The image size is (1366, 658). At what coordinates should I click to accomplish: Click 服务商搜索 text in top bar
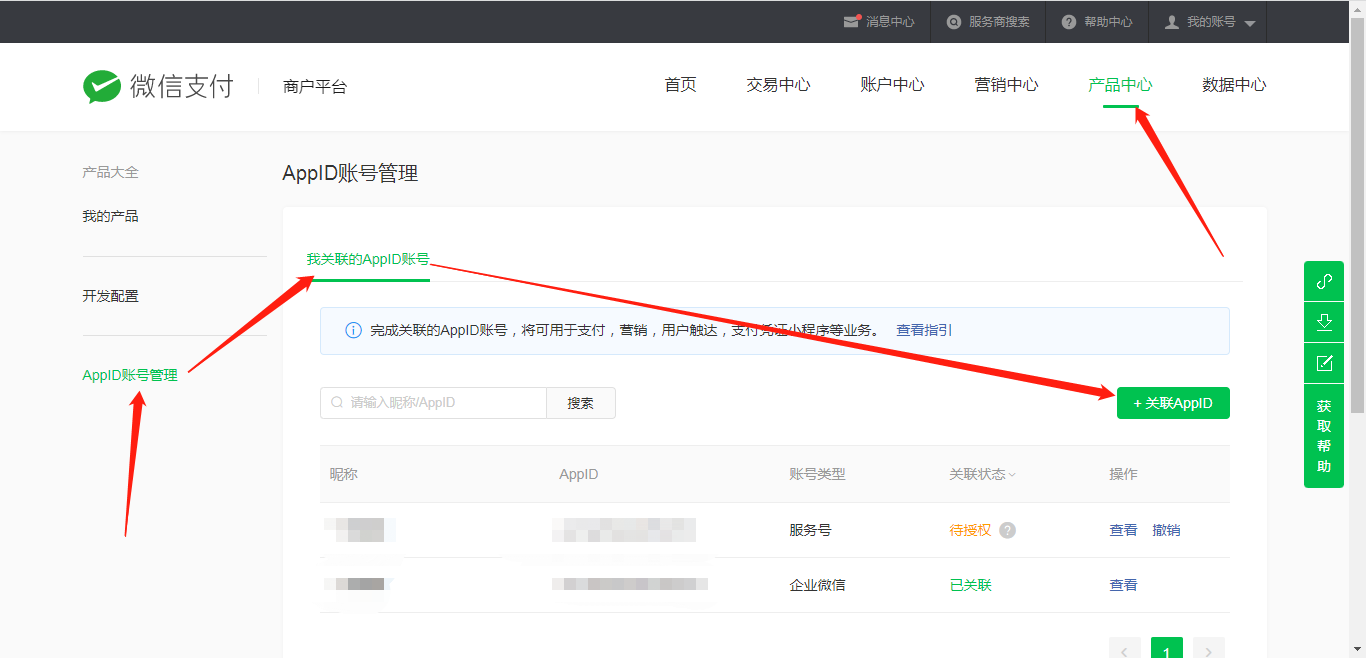(x=999, y=22)
